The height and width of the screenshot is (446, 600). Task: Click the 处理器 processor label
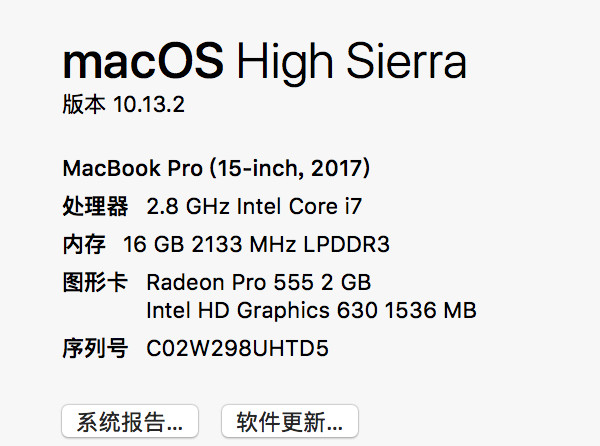pos(95,207)
